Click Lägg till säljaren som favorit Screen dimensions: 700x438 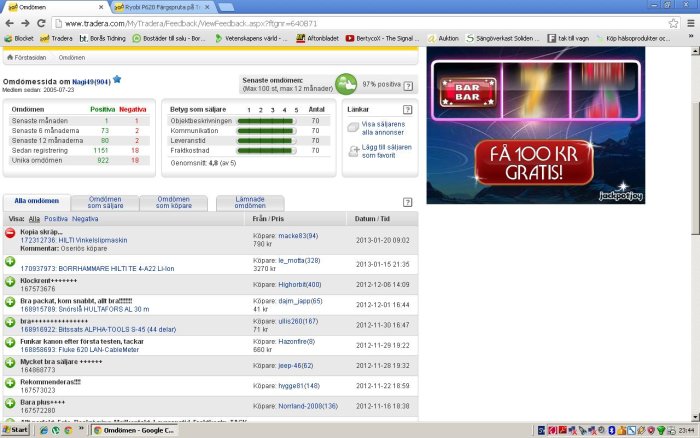387,151
